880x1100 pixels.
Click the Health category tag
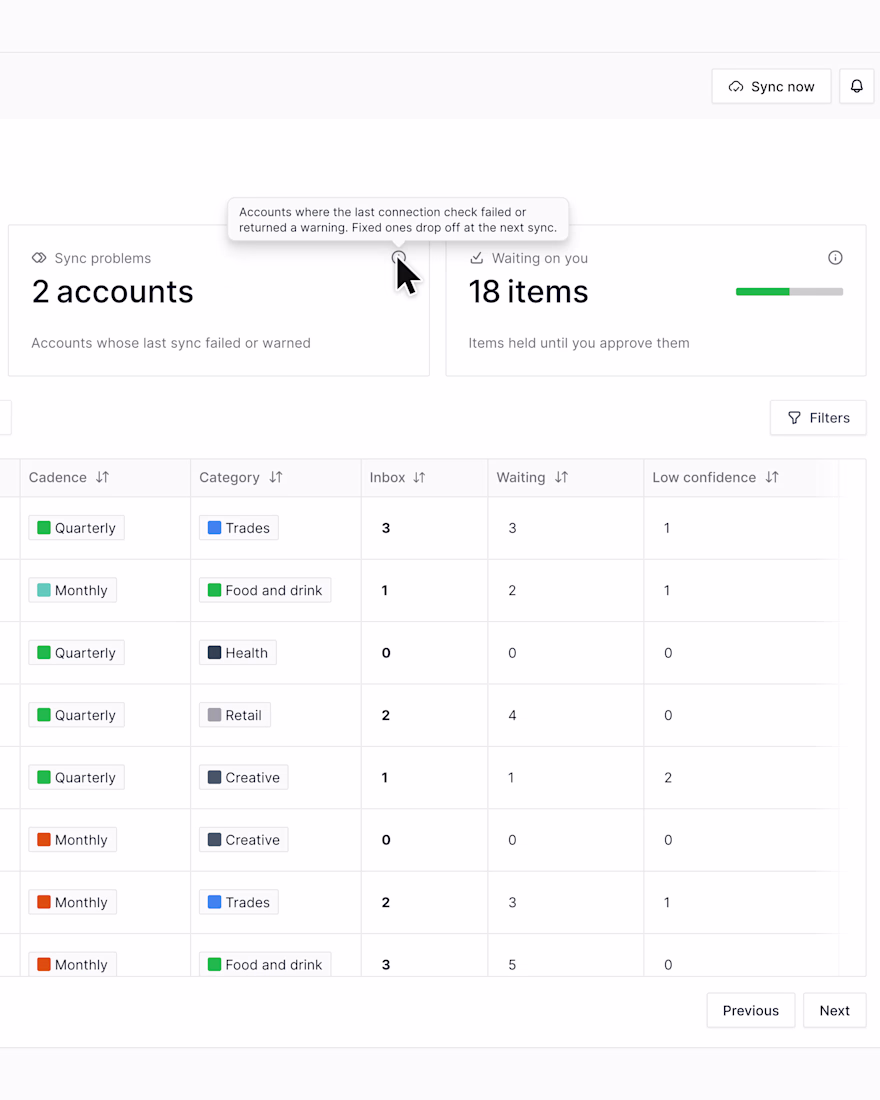click(x=238, y=652)
